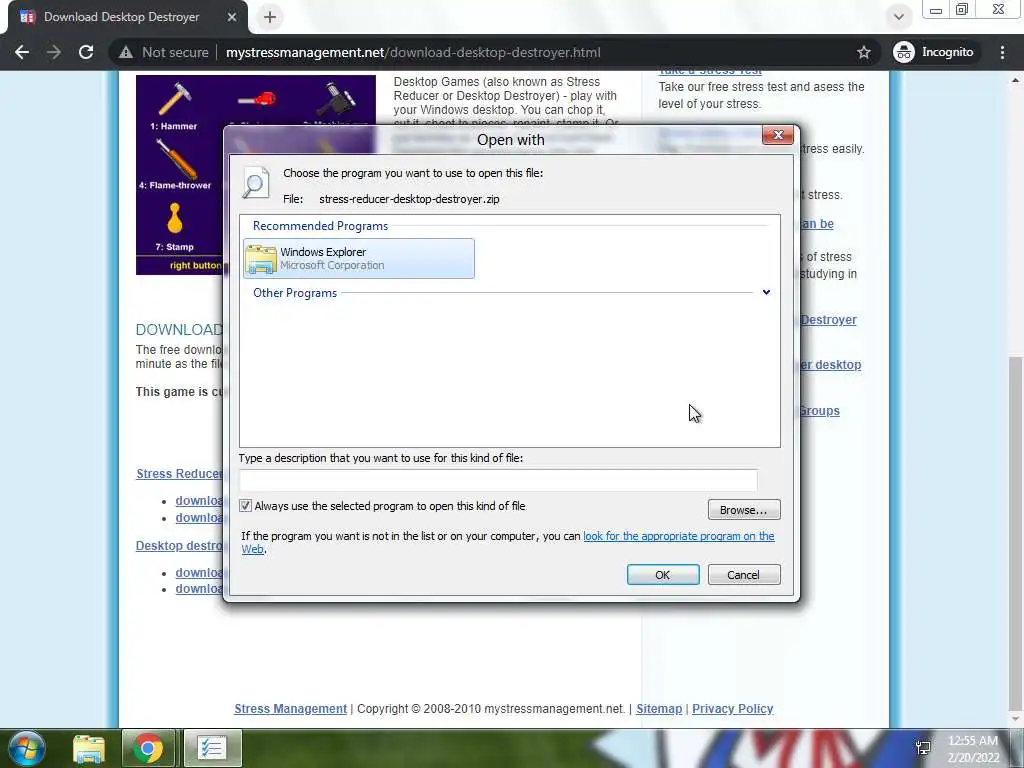Viewport: 1024px width, 768px height.
Task: Open Windows Explorer from the taskbar
Action: tap(89, 749)
